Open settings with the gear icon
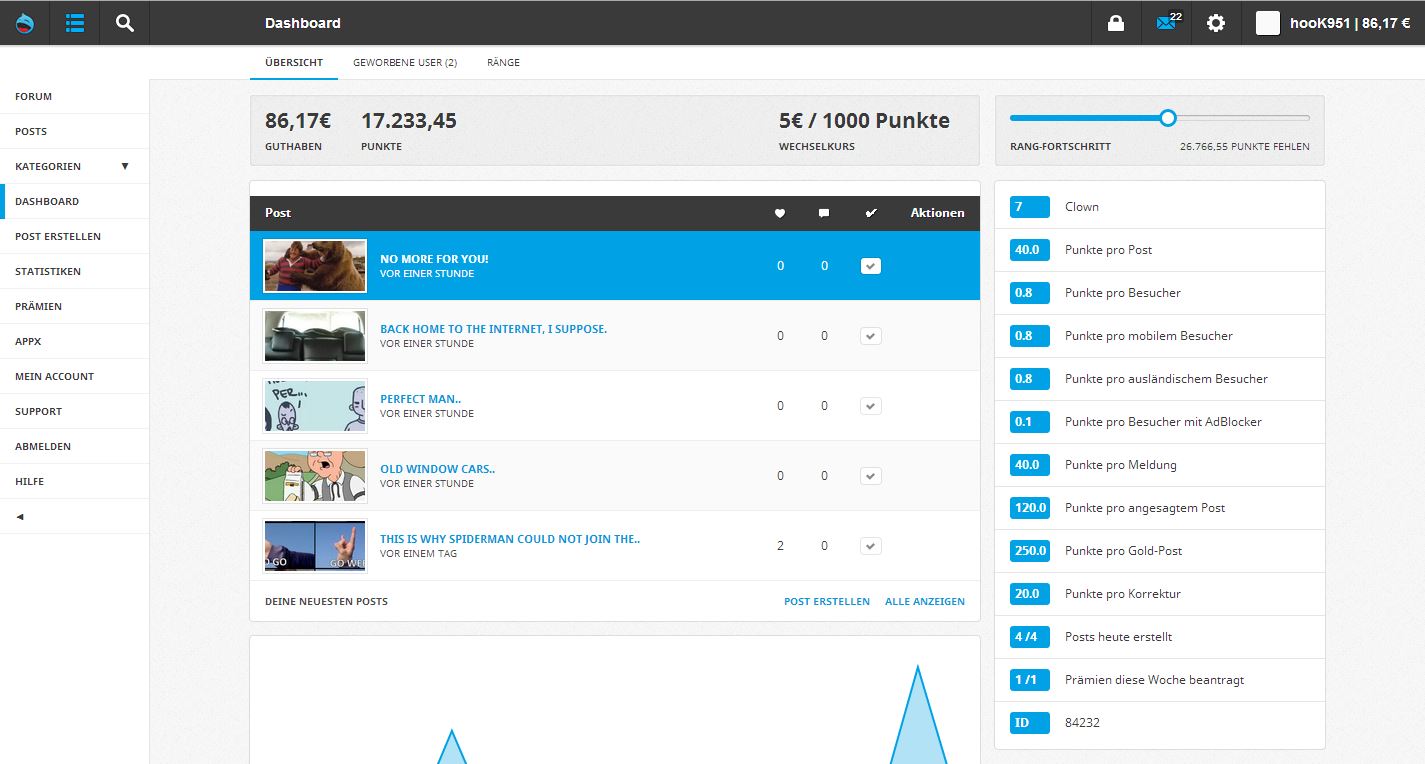The image size is (1425, 764). pyautogui.click(x=1216, y=23)
